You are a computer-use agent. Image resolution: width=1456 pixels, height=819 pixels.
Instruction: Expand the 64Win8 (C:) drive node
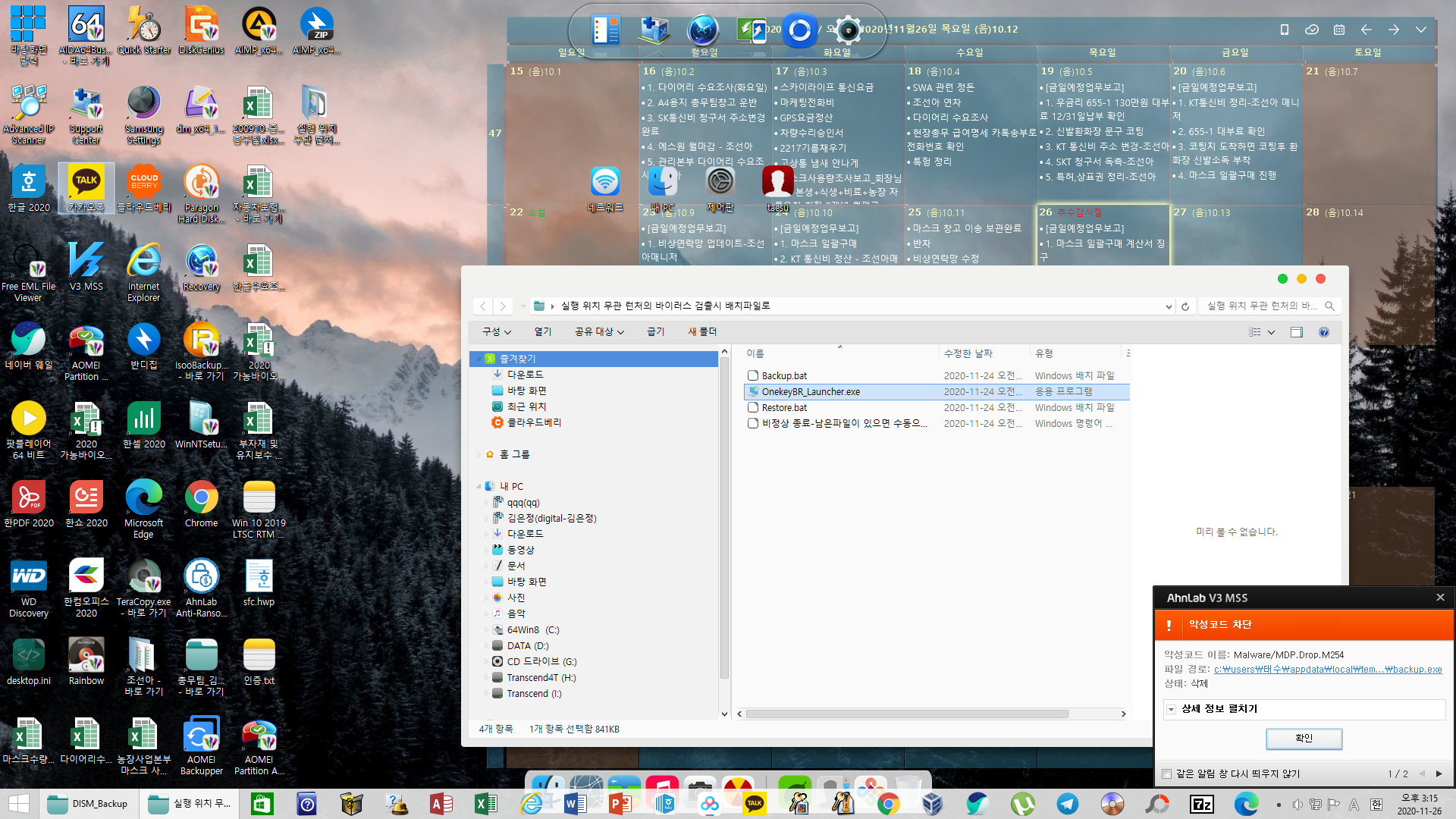(x=486, y=630)
